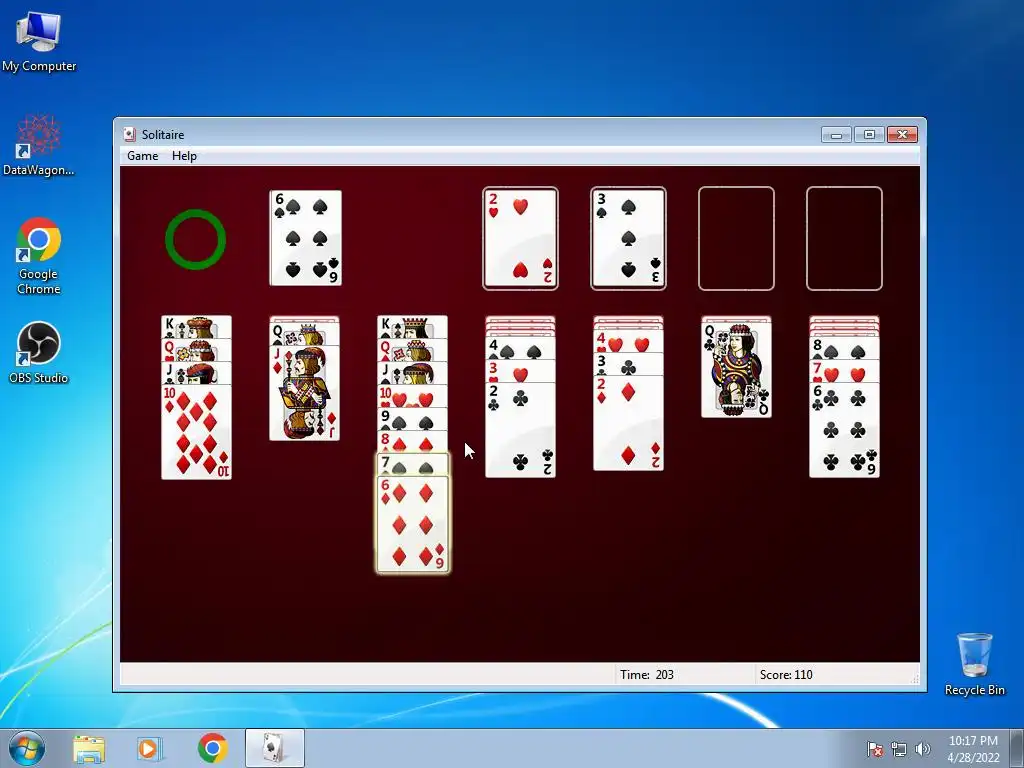Select the 8 of spades in seventh column

click(x=844, y=350)
